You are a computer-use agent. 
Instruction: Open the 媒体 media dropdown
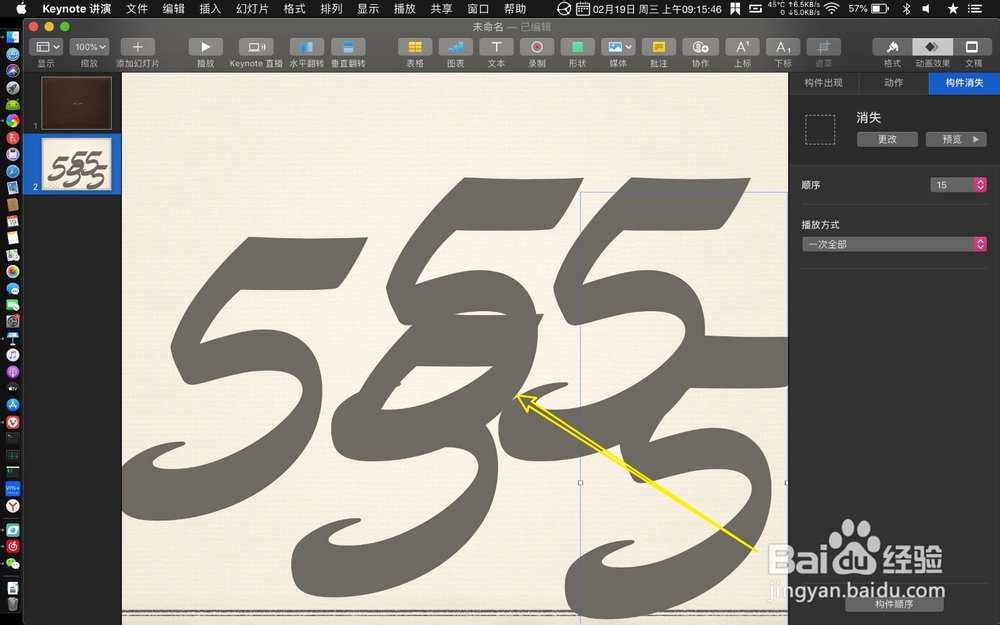click(618, 47)
